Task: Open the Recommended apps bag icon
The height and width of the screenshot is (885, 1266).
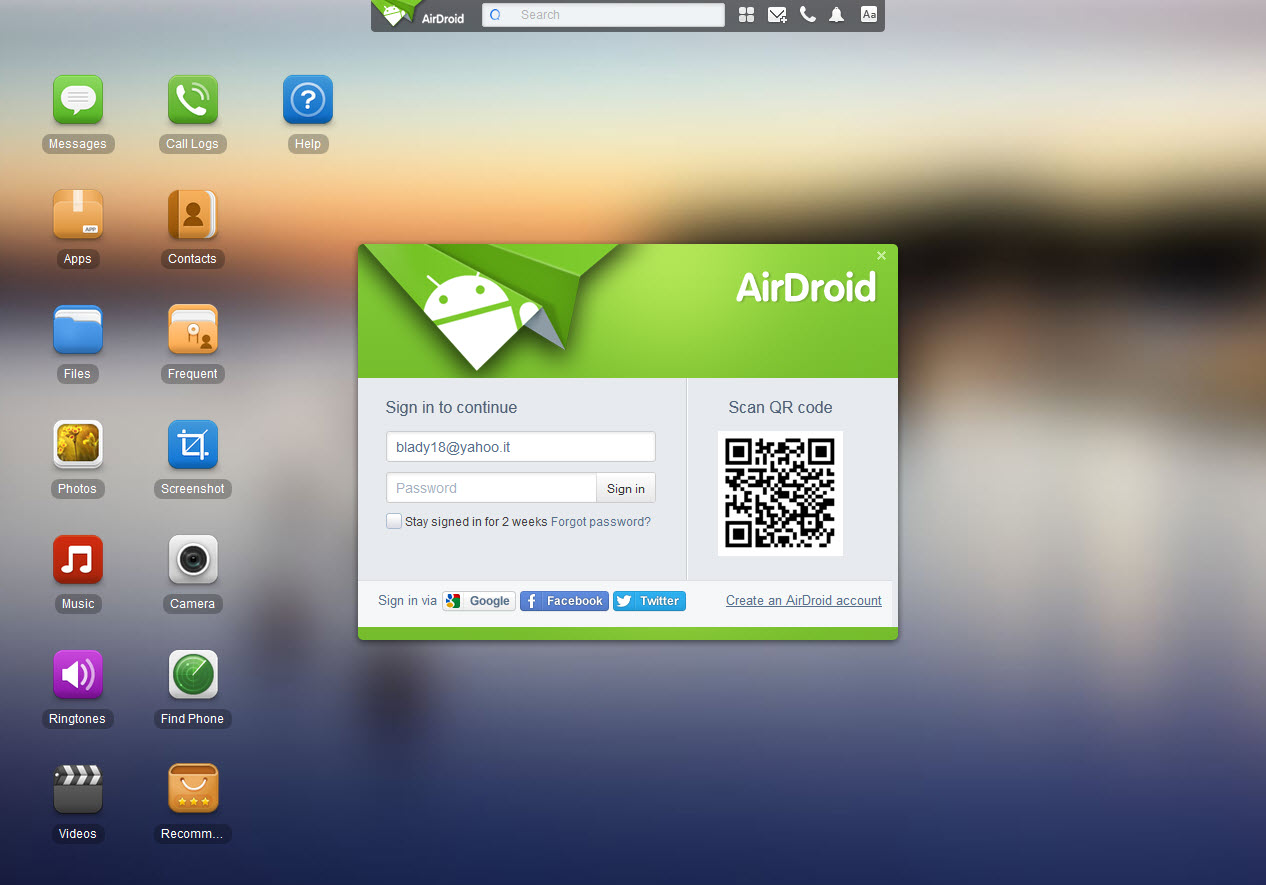Action: (x=193, y=790)
